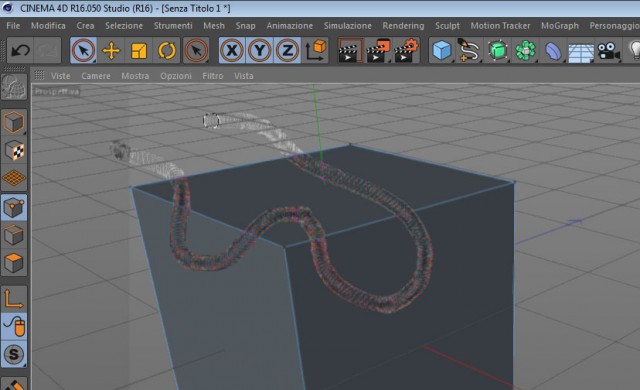Open the render settings icon

(407, 51)
